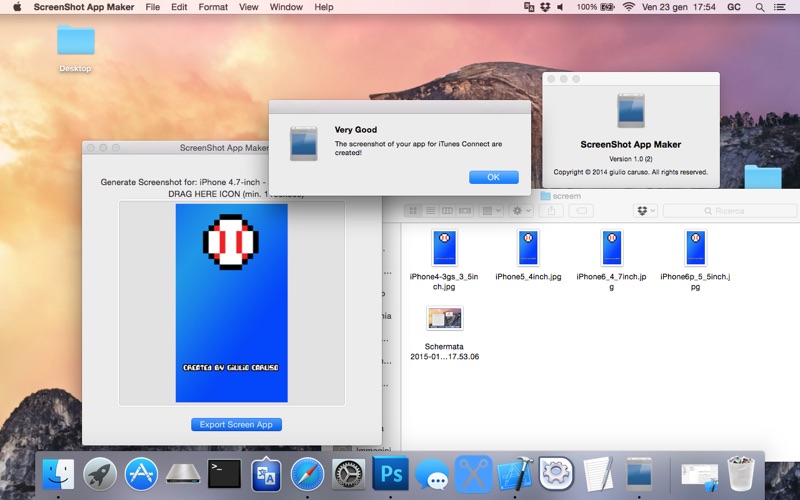This screenshot has height=500, width=800.
Task: Click the app icon in the About window
Action: (631, 110)
